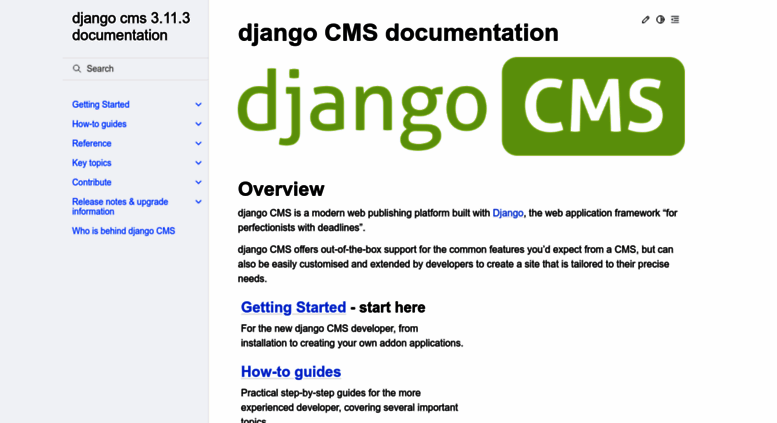Follow the Django link in the overview

coord(507,213)
